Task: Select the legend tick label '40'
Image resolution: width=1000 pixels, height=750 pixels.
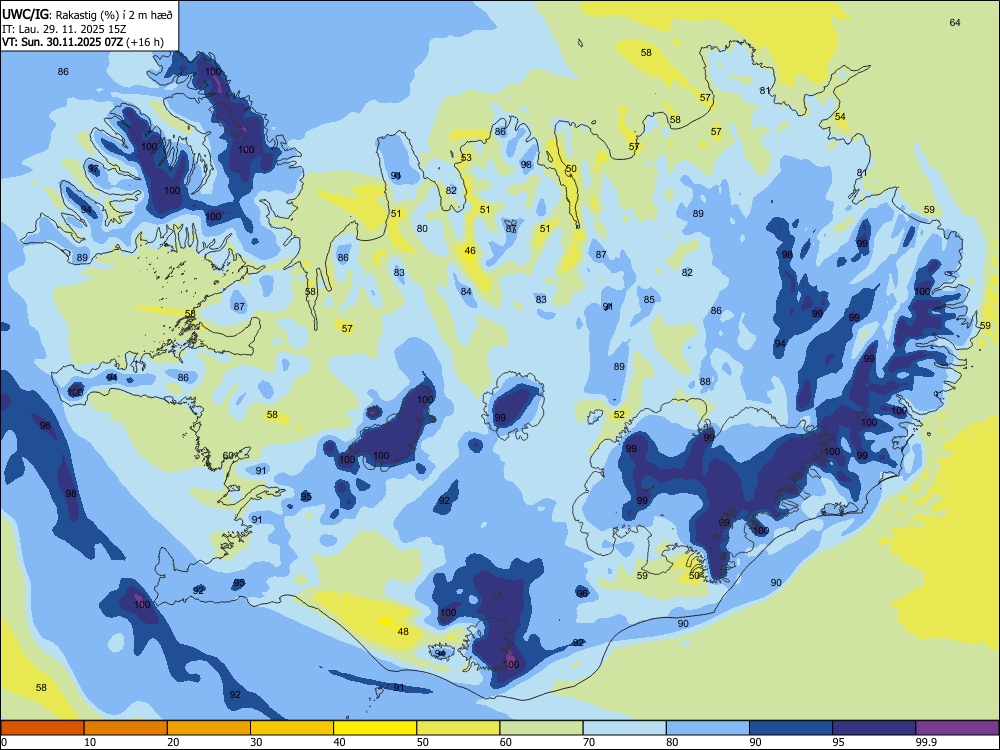Action: pyautogui.click(x=339, y=742)
